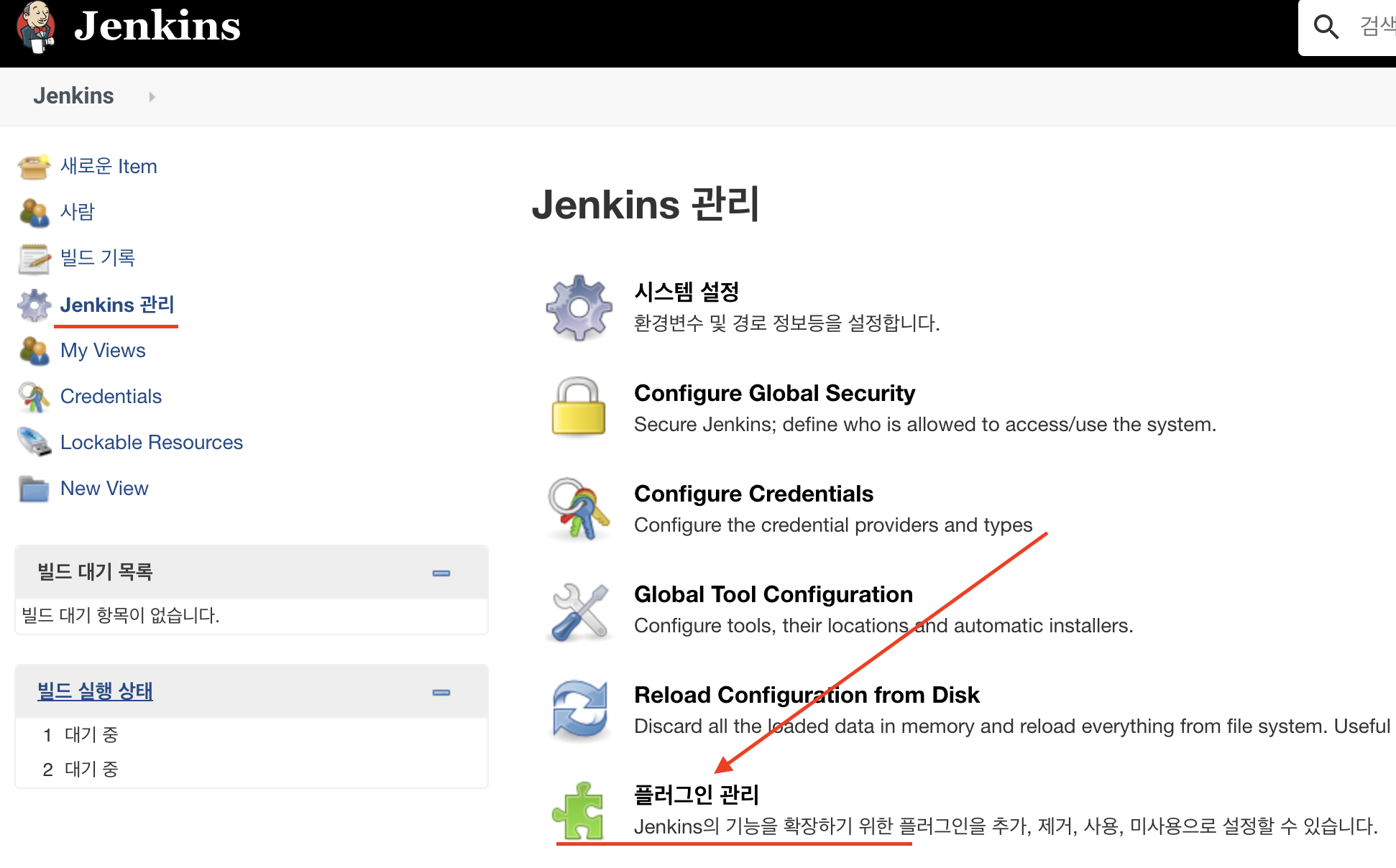
Task: Click the green puzzle piece plugin icon
Action: (x=579, y=811)
